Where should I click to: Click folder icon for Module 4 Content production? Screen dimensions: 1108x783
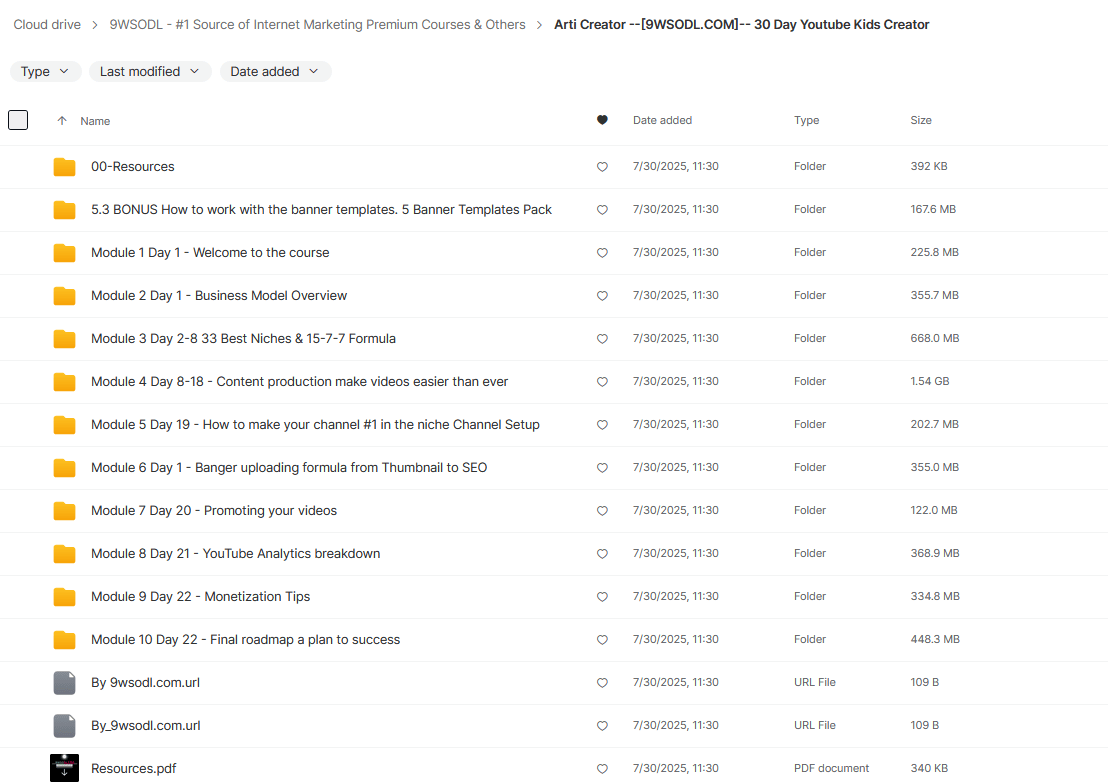64,382
